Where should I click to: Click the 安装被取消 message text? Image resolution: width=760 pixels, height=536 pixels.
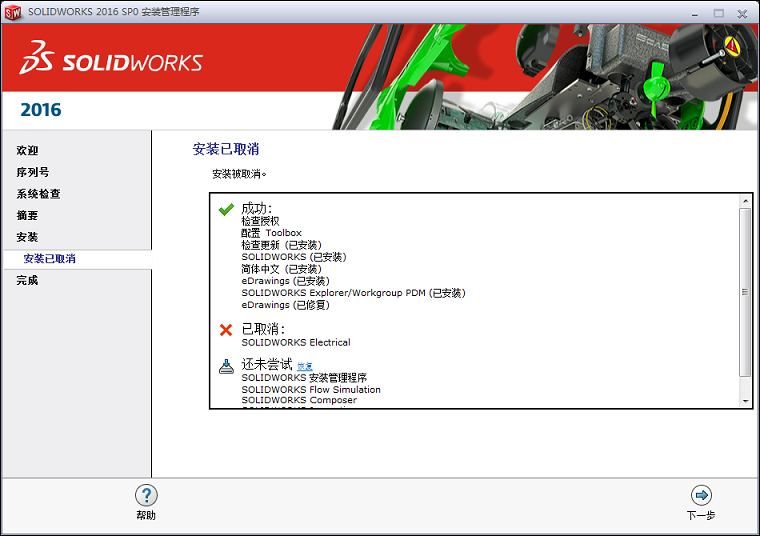click(239, 174)
